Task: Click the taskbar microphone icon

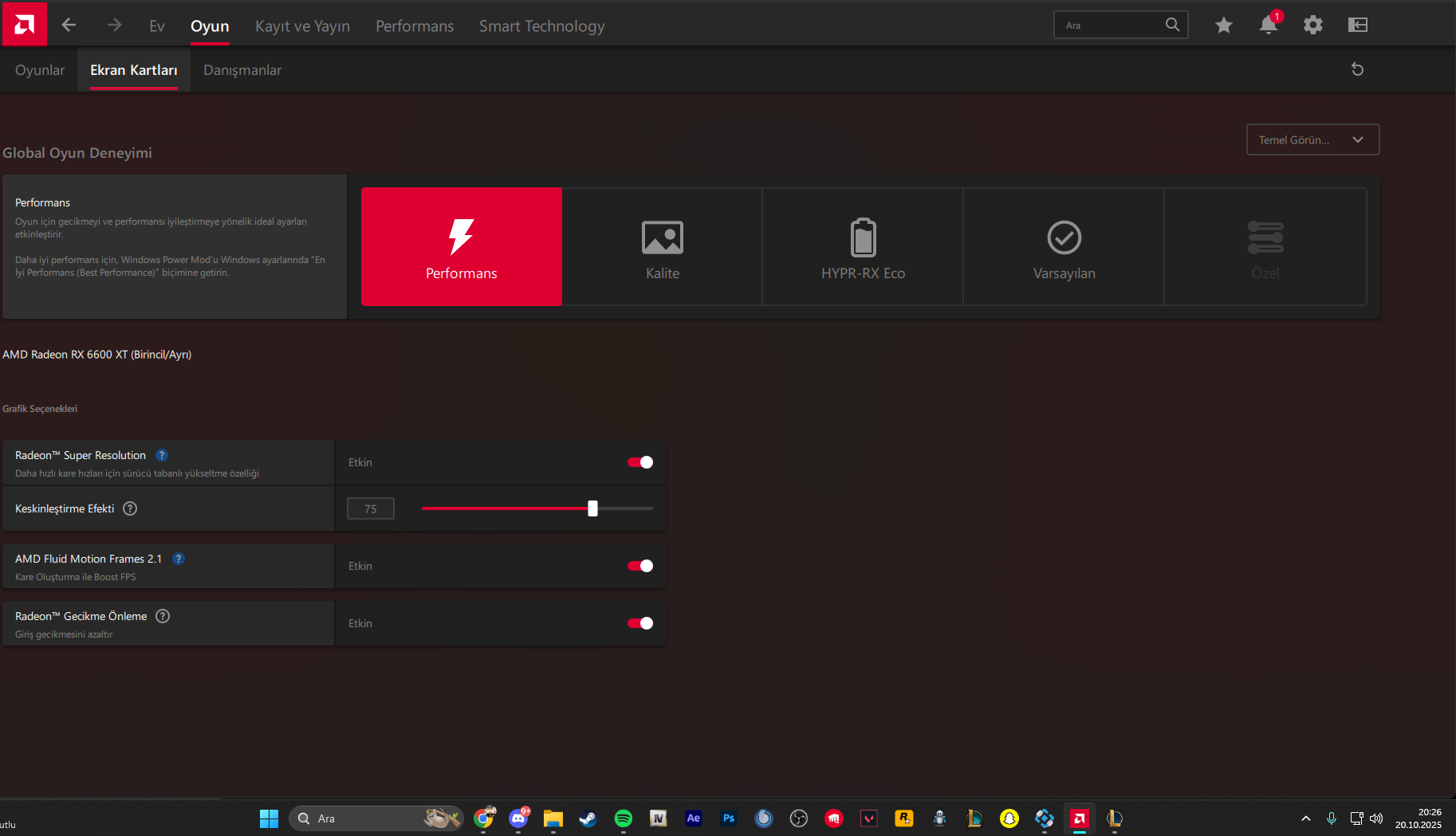Action: pyautogui.click(x=1331, y=818)
